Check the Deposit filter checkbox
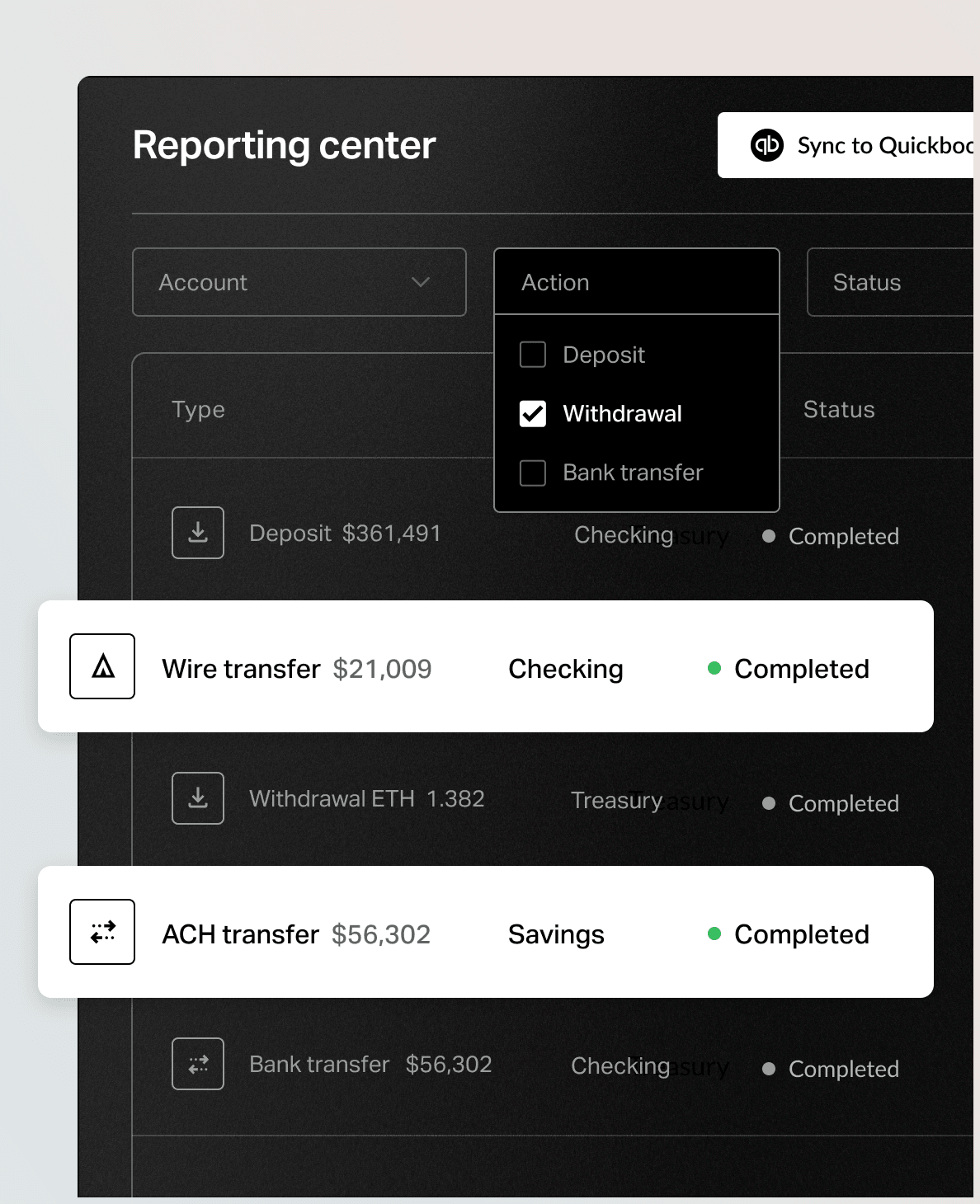This screenshot has width=980, height=1204. pyautogui.click(x=532, y=354)
